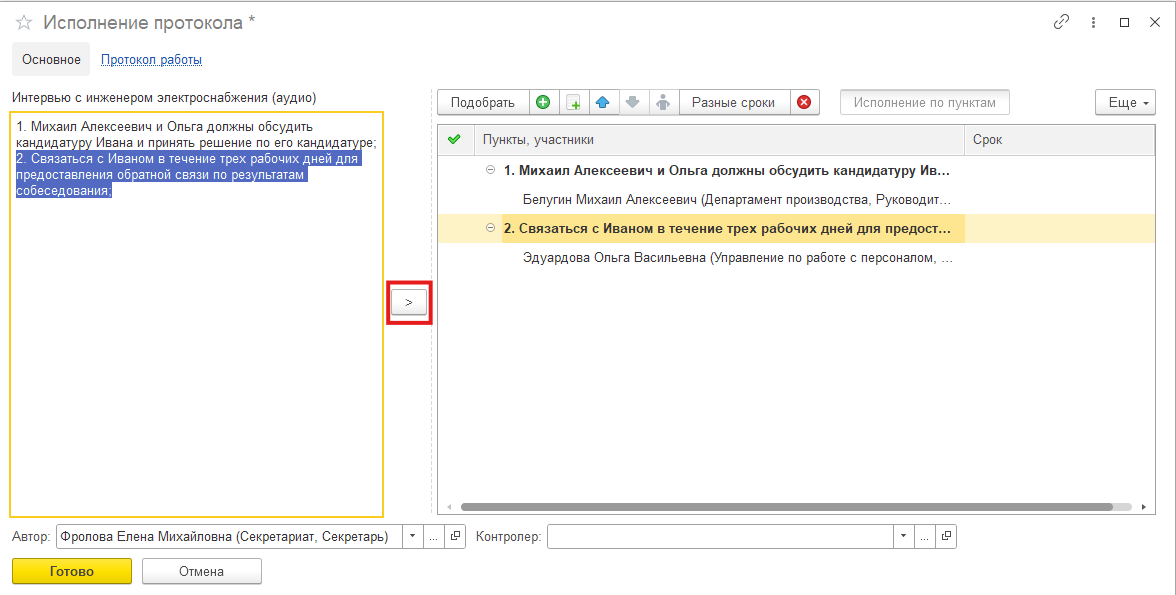Copy link to this form via chain icon

coord(1060,23)
